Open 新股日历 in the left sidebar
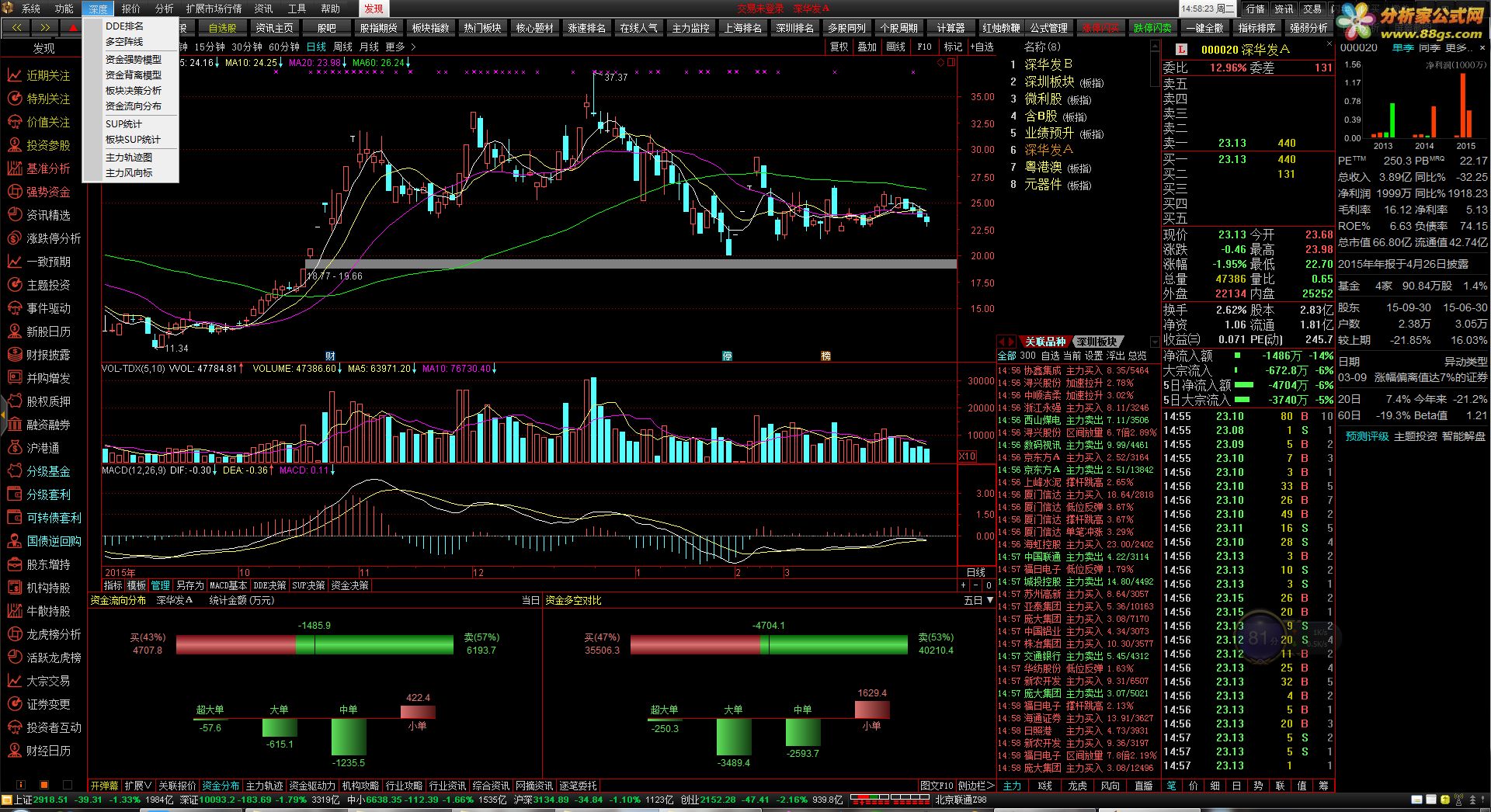 tap(48, 331)
